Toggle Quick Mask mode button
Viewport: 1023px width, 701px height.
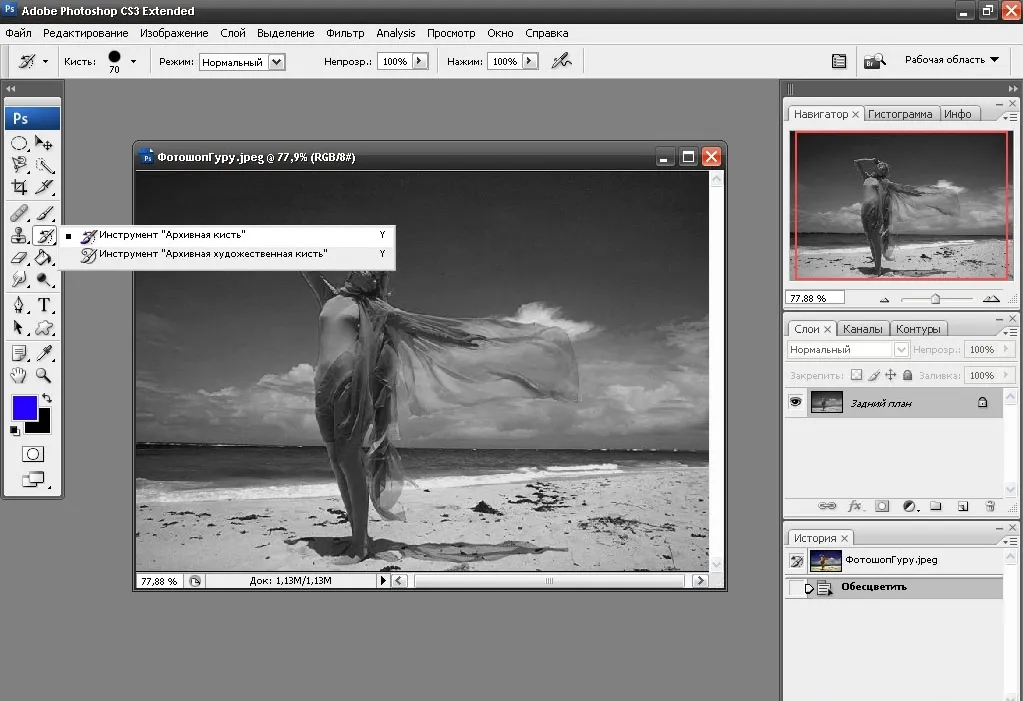click(x=33, y=454)
